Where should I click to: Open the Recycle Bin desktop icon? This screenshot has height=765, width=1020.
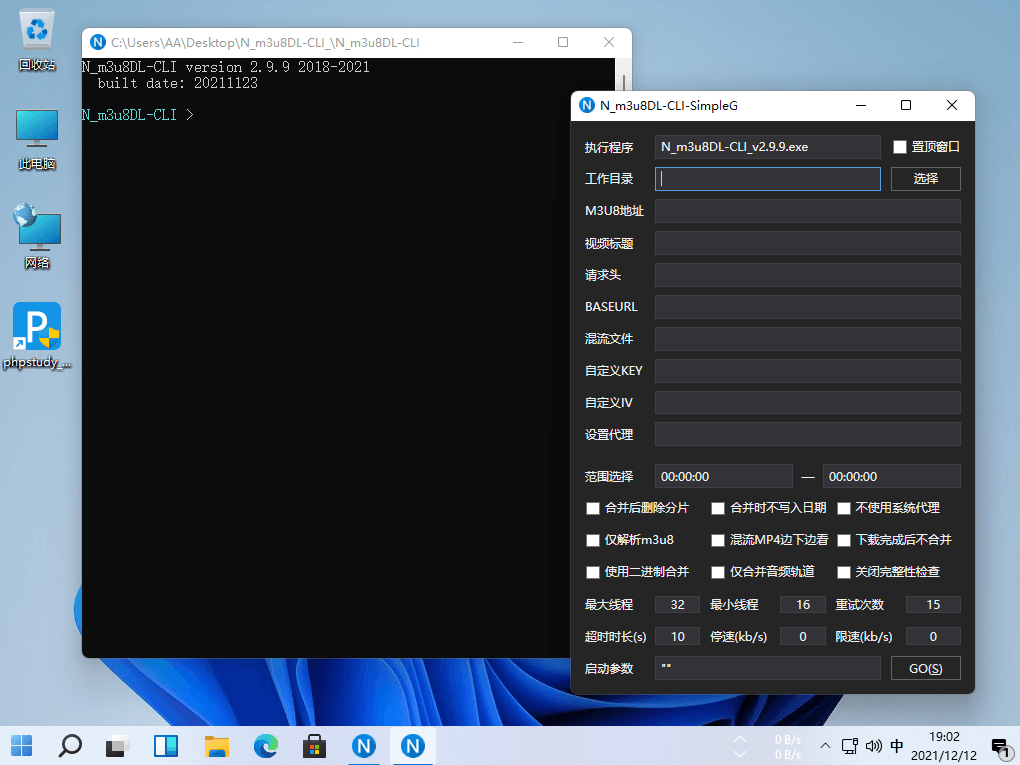coord(37,40)
